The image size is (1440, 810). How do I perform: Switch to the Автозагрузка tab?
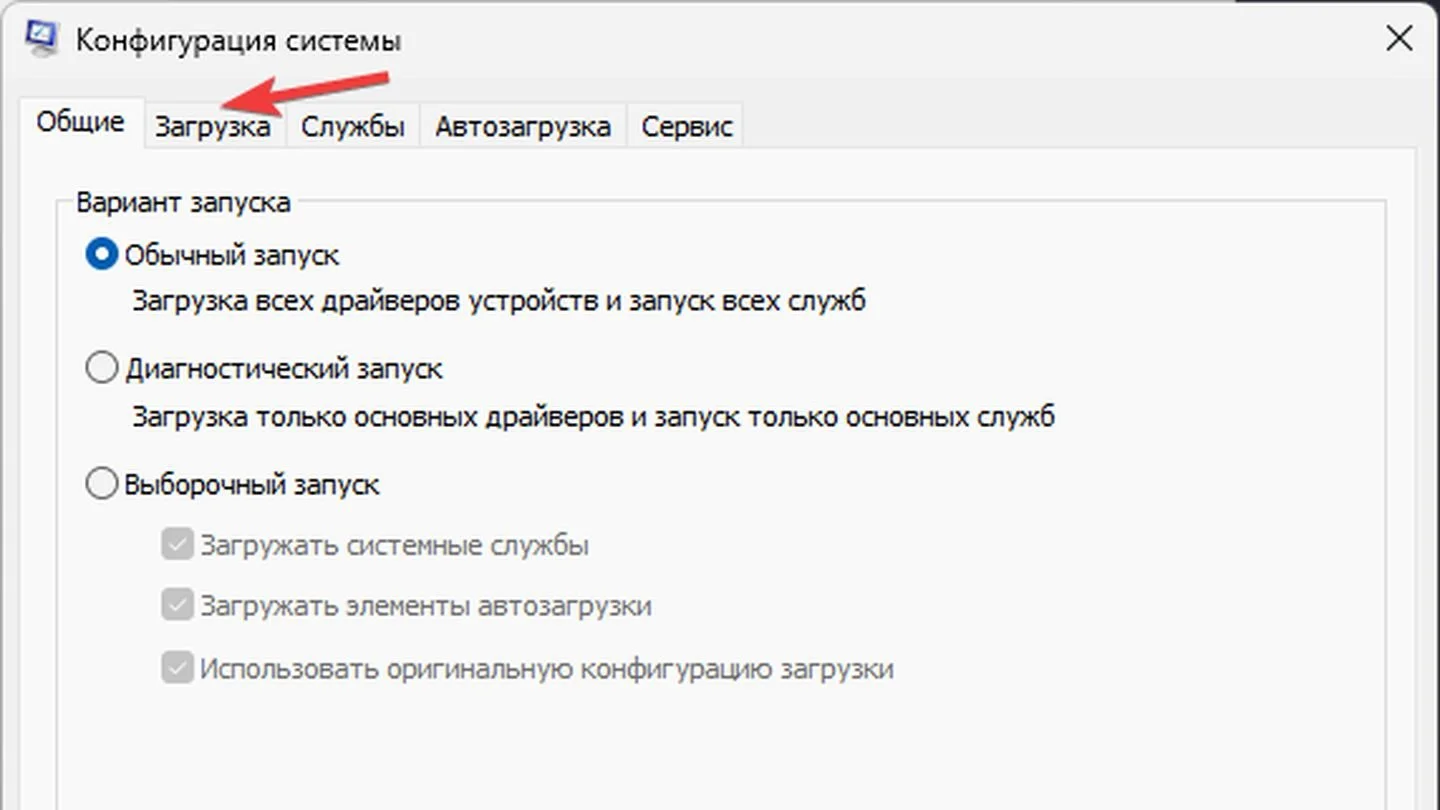[x=523, y=127]
